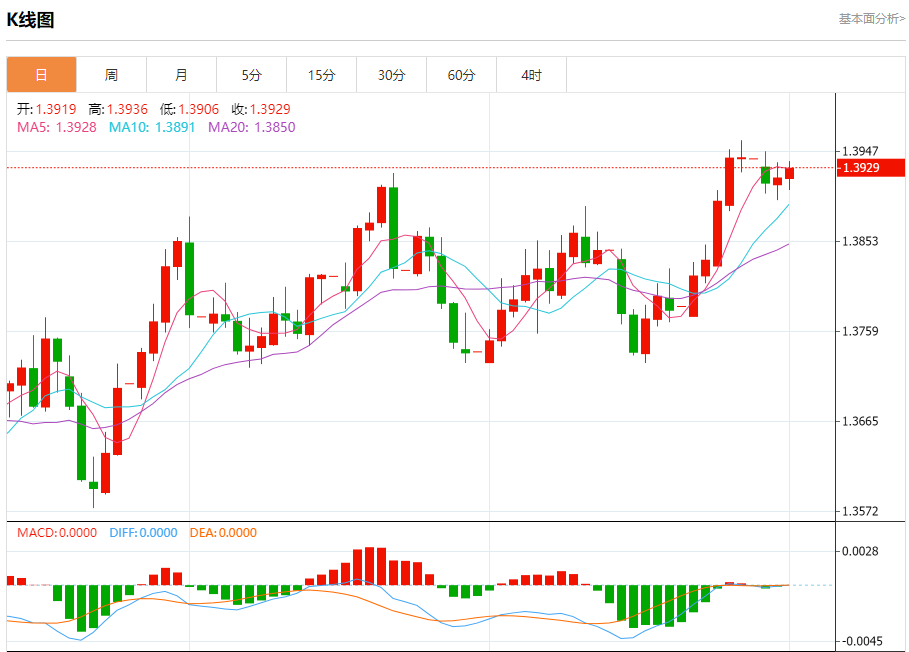Switch to the 月 monthly tab
The image size is (909, 652).
(x=181, y=75)
